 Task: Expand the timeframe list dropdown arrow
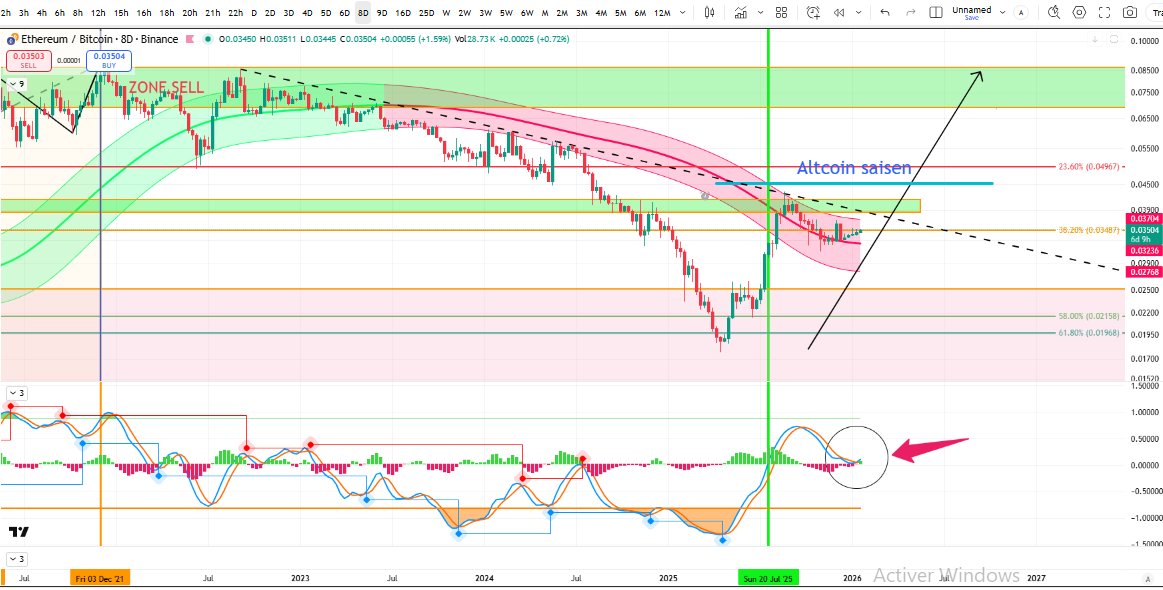click(683, 13)
